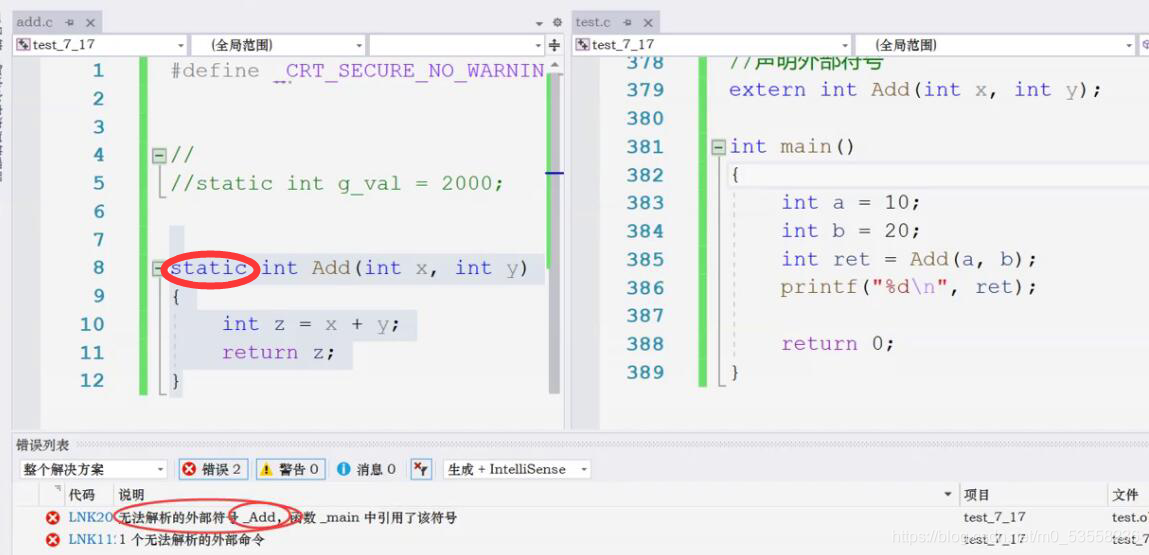Click the add.c vertical scrollbar thumb
Screen dimensions: 1149x555
(555, 232)
